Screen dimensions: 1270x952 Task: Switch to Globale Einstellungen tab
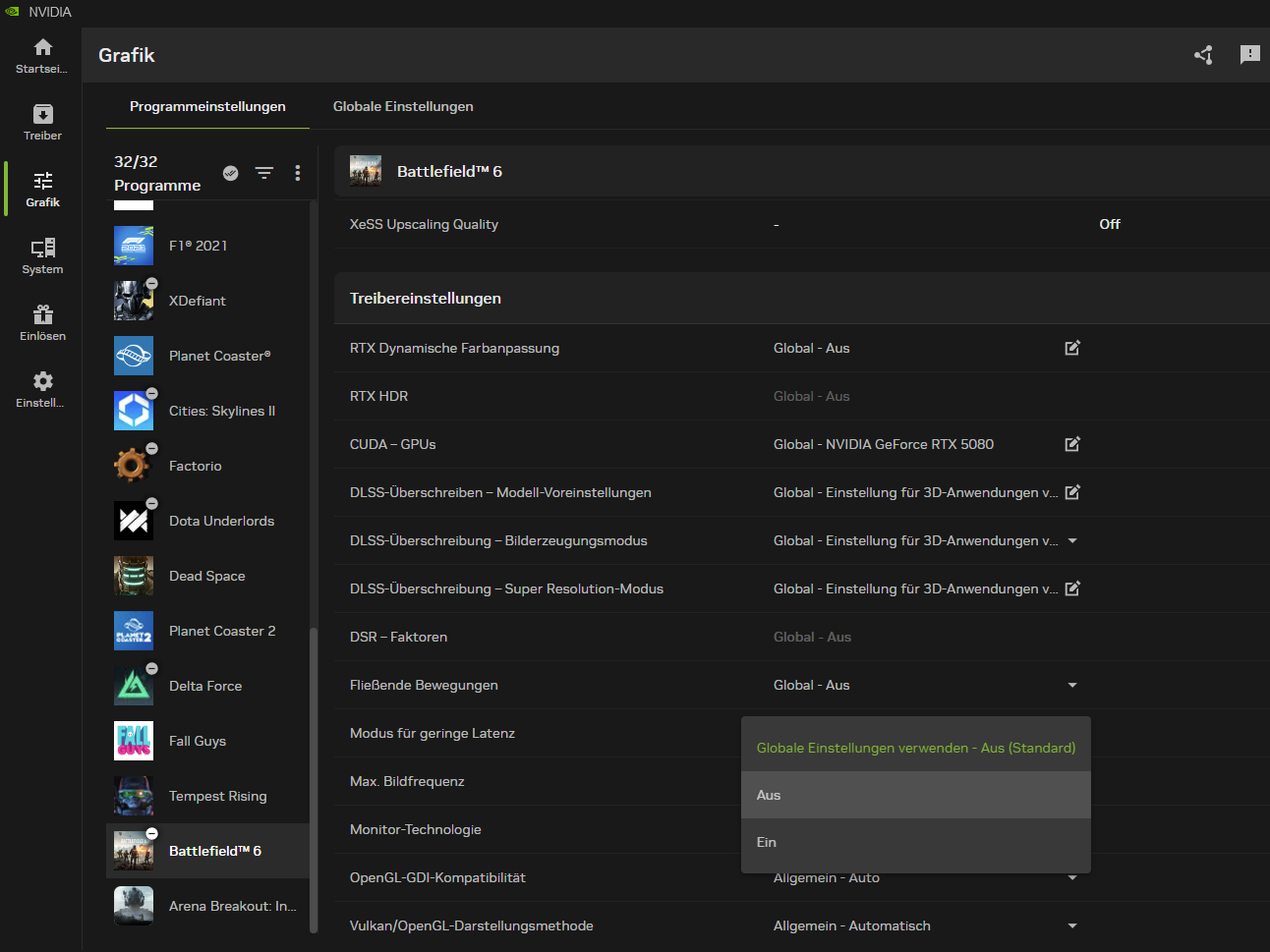[x=403, y=106]
